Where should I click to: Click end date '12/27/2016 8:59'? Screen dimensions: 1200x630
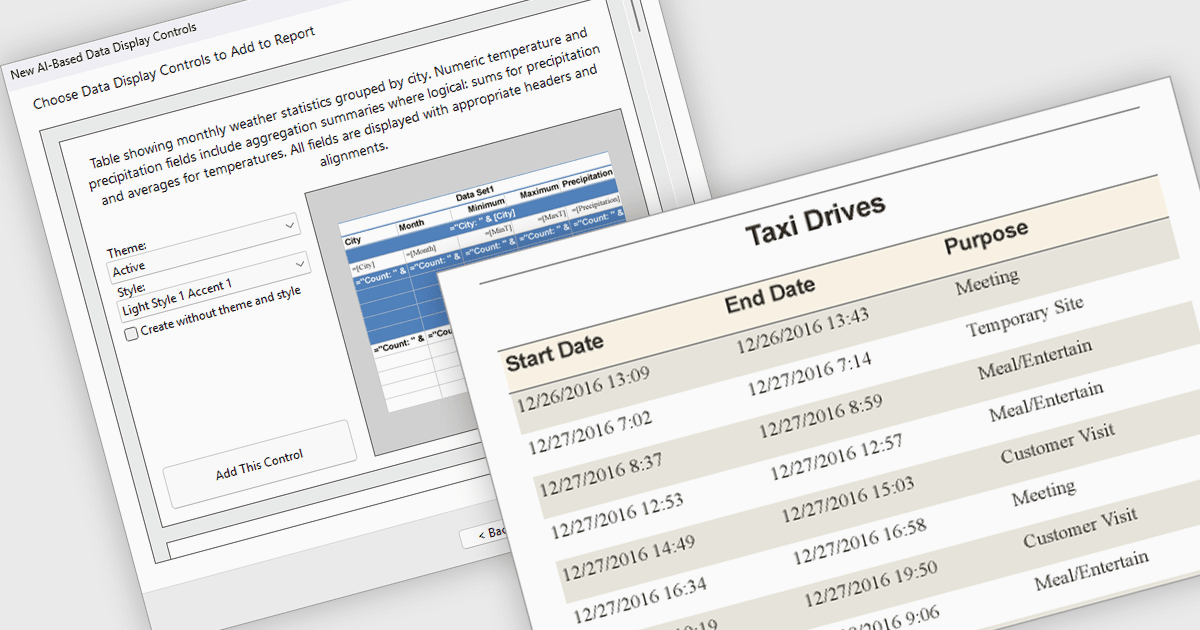click(821, 414)
